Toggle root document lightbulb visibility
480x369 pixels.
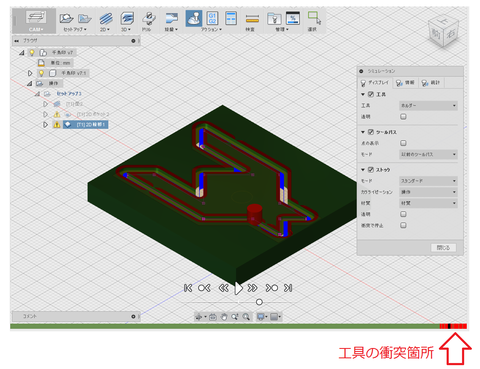click(x=32, y=53)
